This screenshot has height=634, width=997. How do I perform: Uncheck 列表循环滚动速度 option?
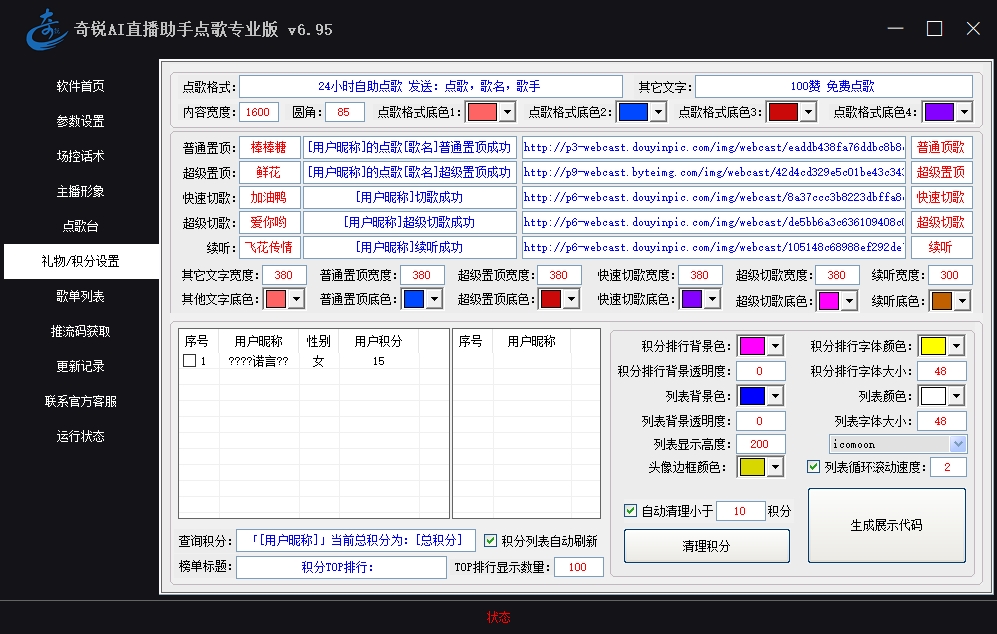click(x=814, y=467)
